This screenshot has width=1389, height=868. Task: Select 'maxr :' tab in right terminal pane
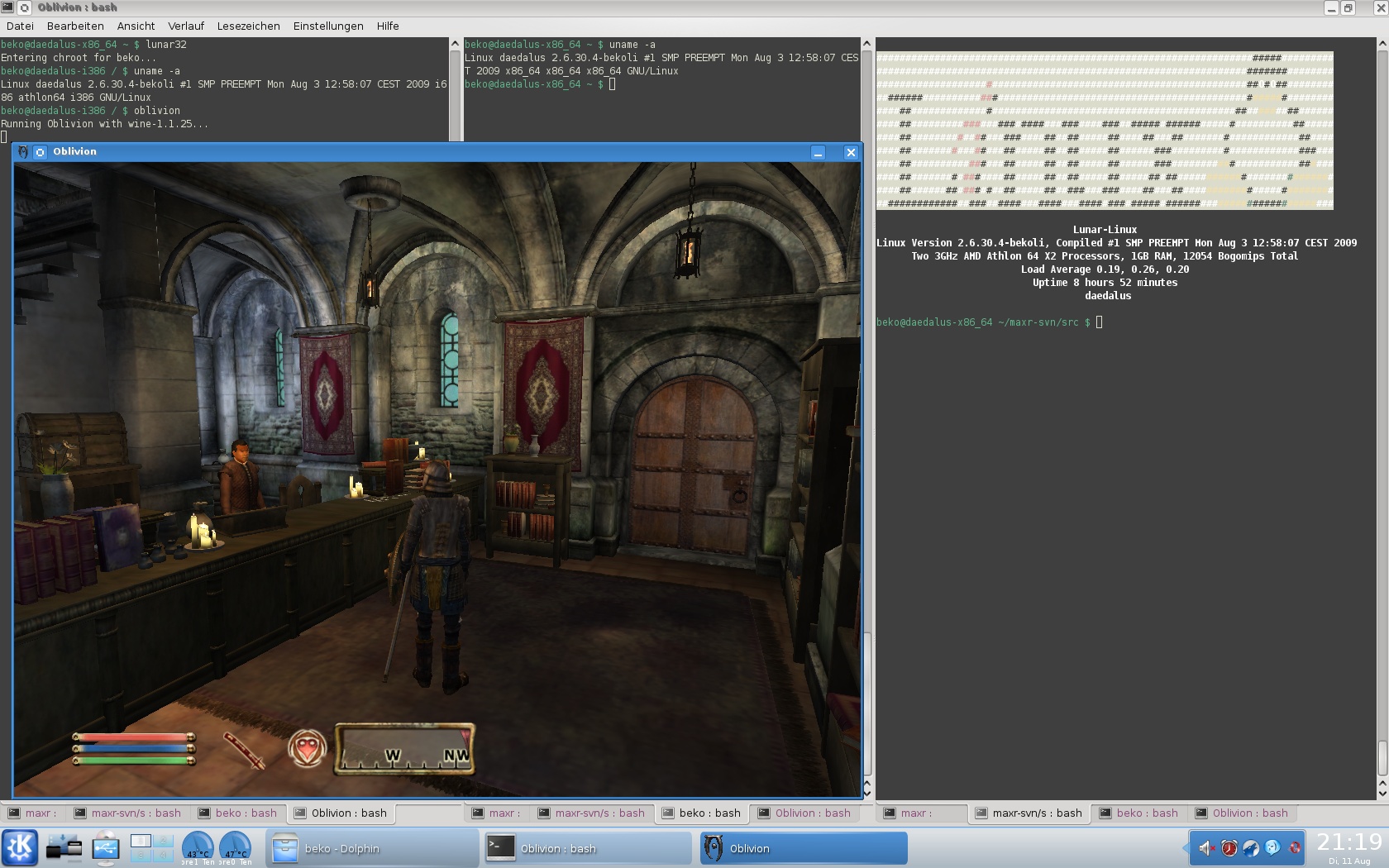[921, 813]
